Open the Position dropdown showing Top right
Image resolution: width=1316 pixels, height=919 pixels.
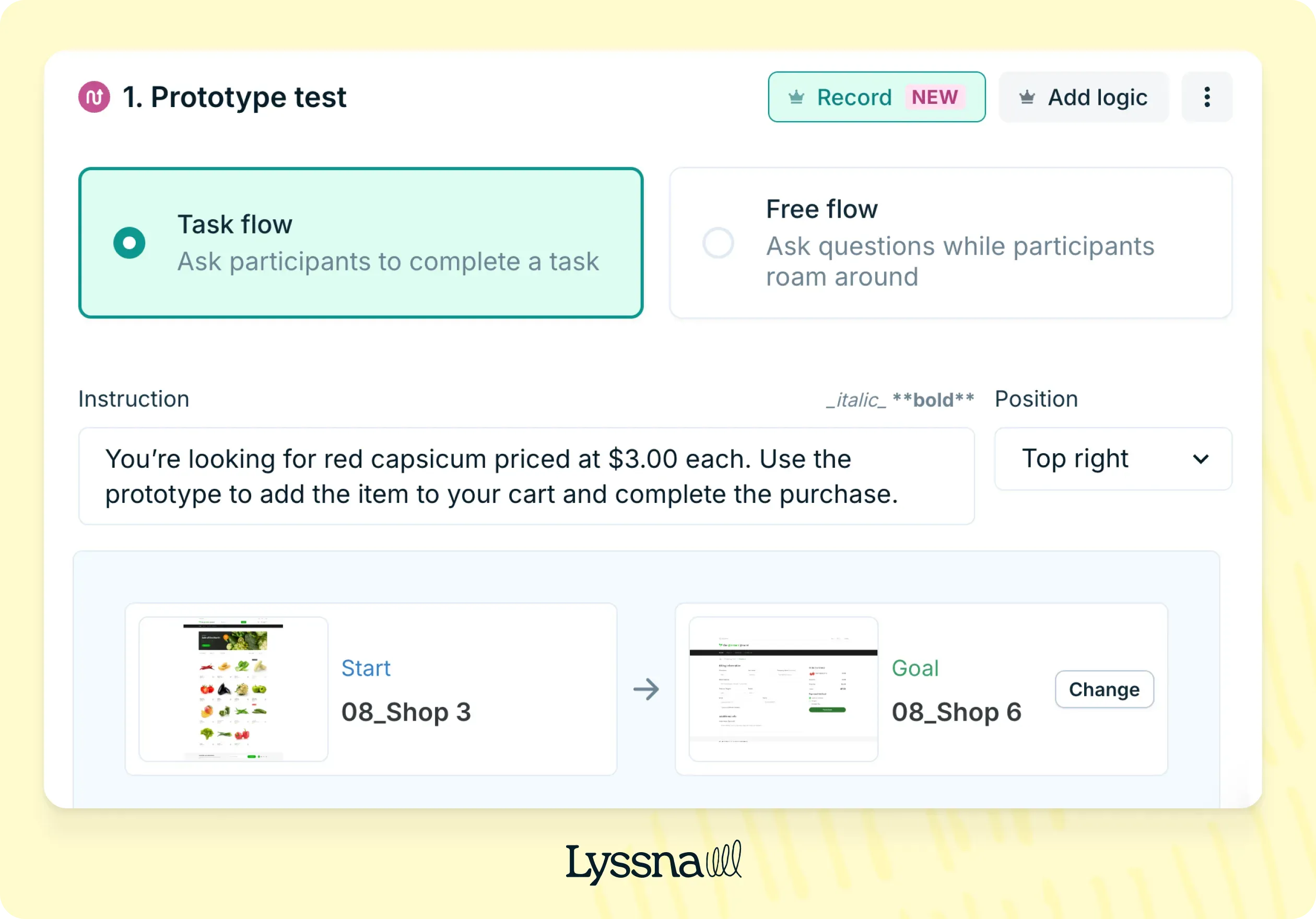coord(1112,459)
